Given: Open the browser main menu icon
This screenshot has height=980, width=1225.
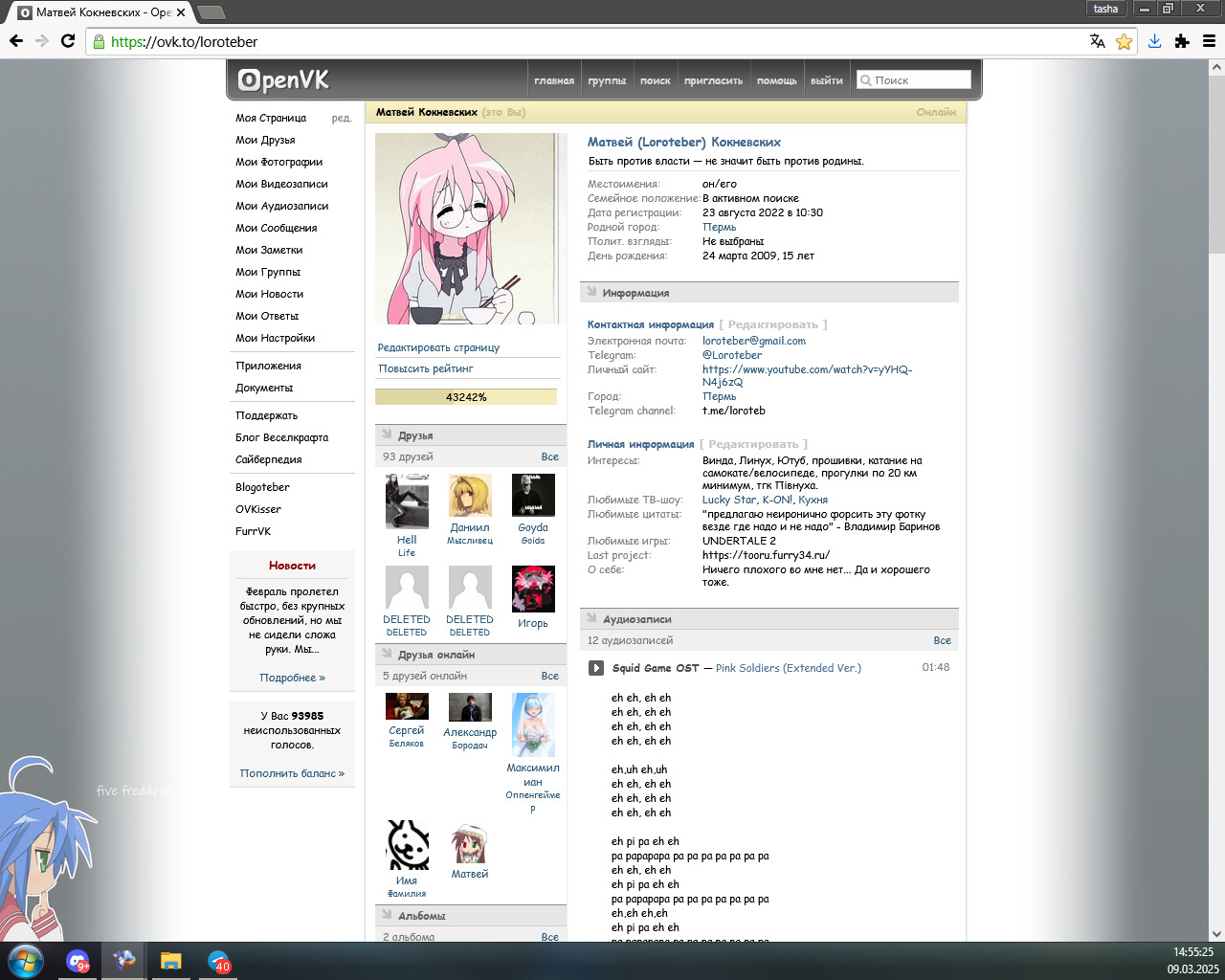Looking at the screenshot, I should click(x=1209, y=41).
